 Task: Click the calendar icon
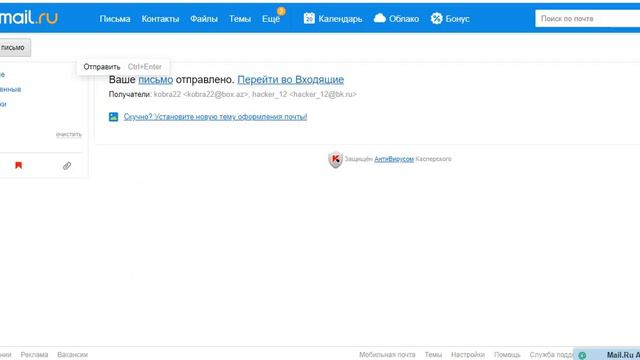309,18
